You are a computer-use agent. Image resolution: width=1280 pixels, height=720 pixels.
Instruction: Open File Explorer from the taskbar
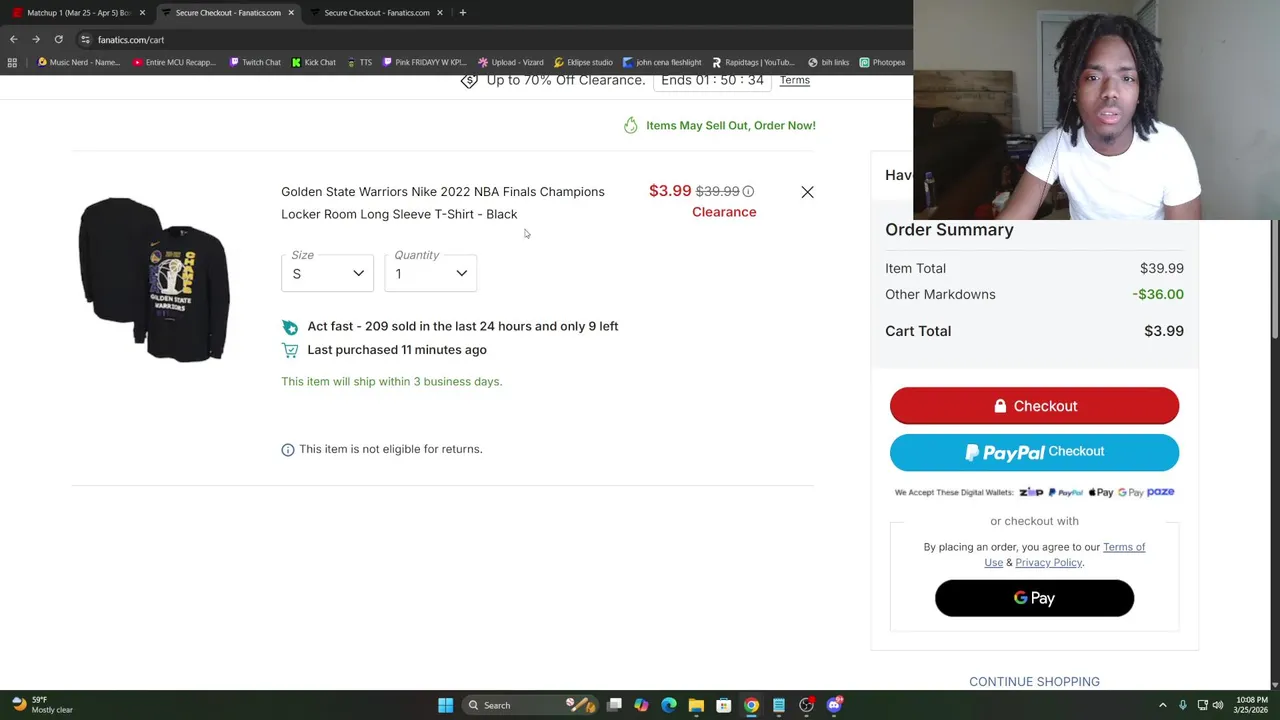[x=696, y=705]
